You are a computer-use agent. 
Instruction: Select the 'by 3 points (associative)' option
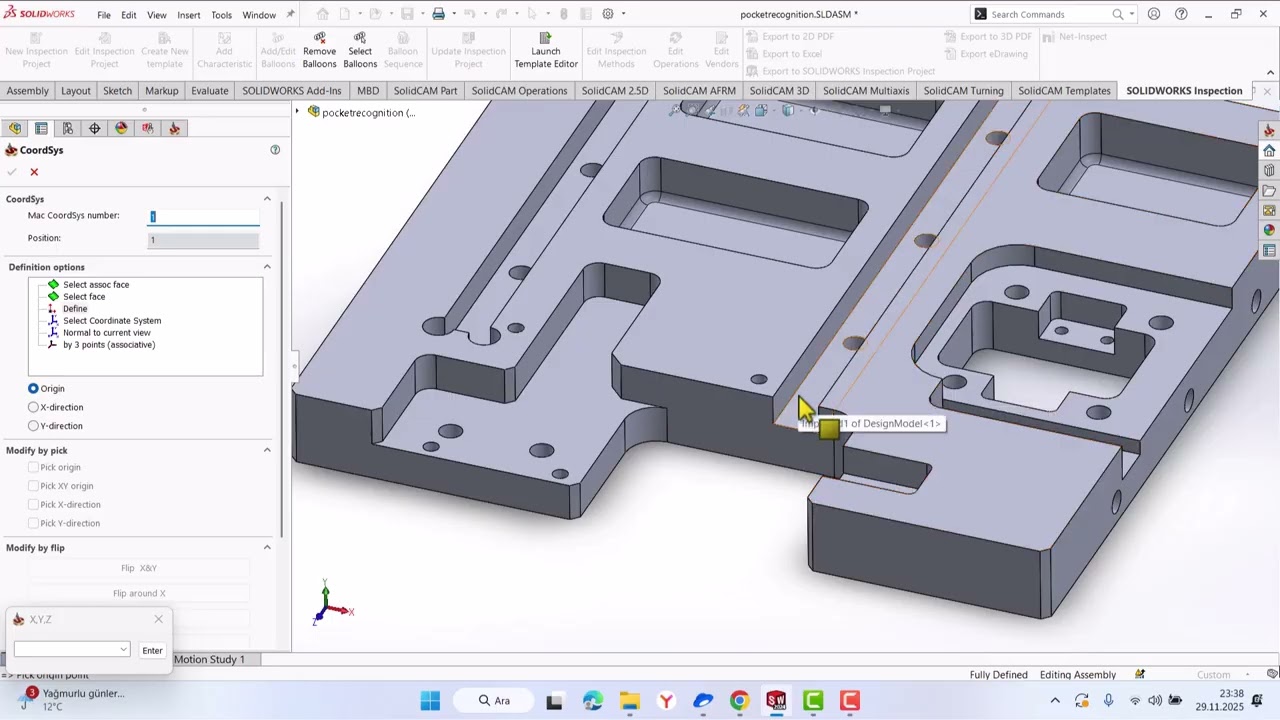(109, 345)
